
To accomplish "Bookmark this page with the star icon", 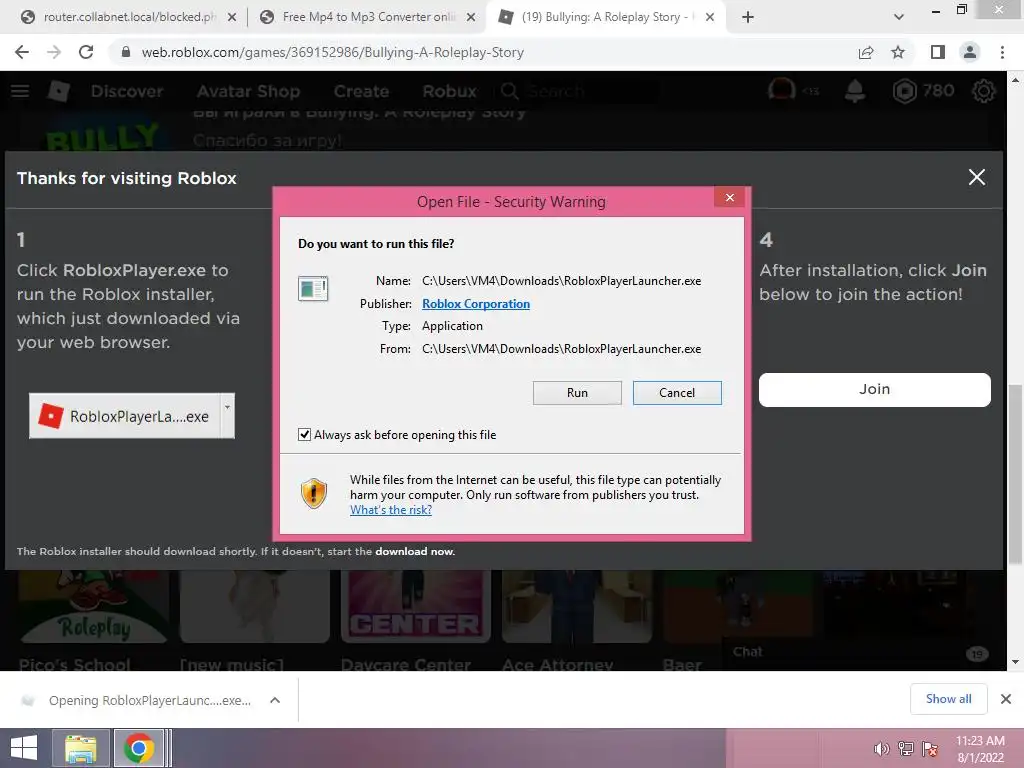I will [x=898, y=52].
